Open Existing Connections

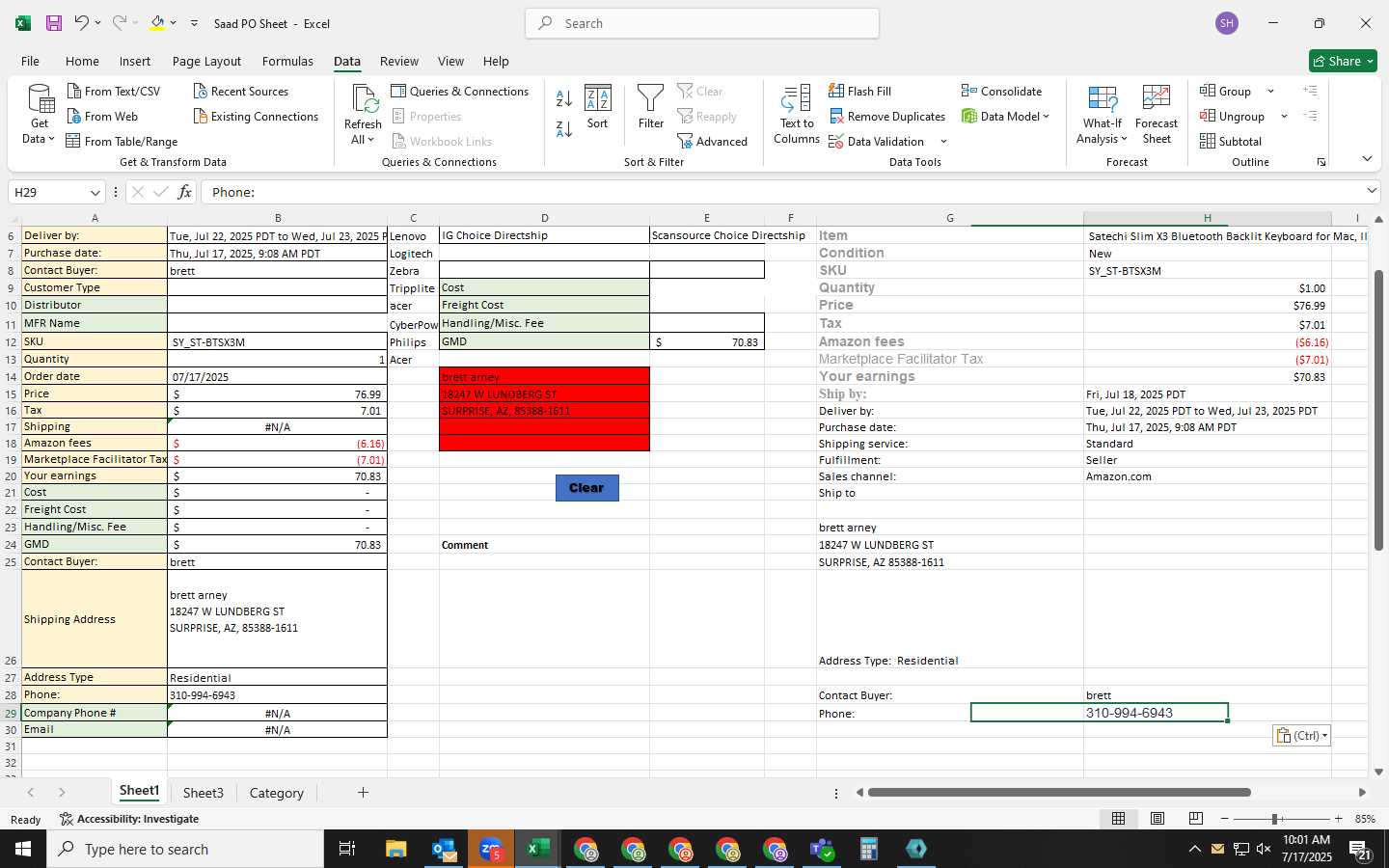[256, 116]
